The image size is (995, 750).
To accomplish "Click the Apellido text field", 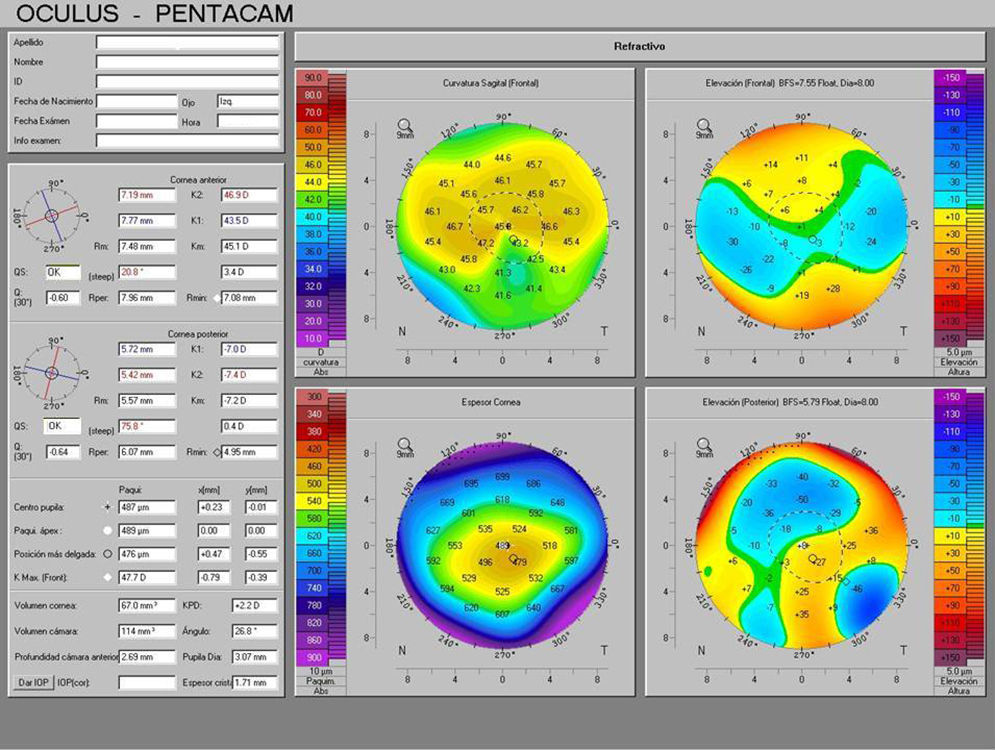I will pos(187,43).
